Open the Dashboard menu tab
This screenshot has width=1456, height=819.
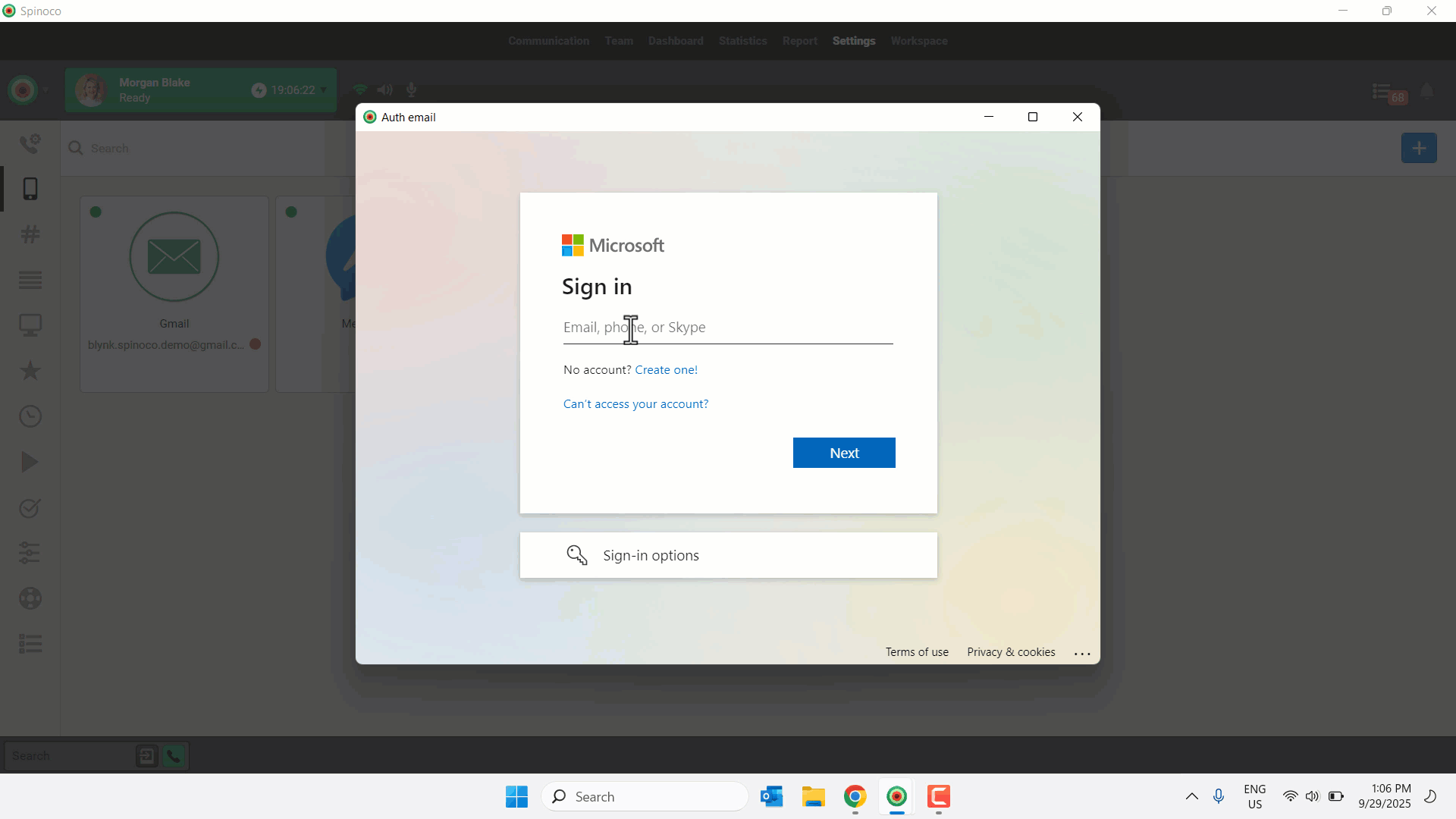coord(675,41)
